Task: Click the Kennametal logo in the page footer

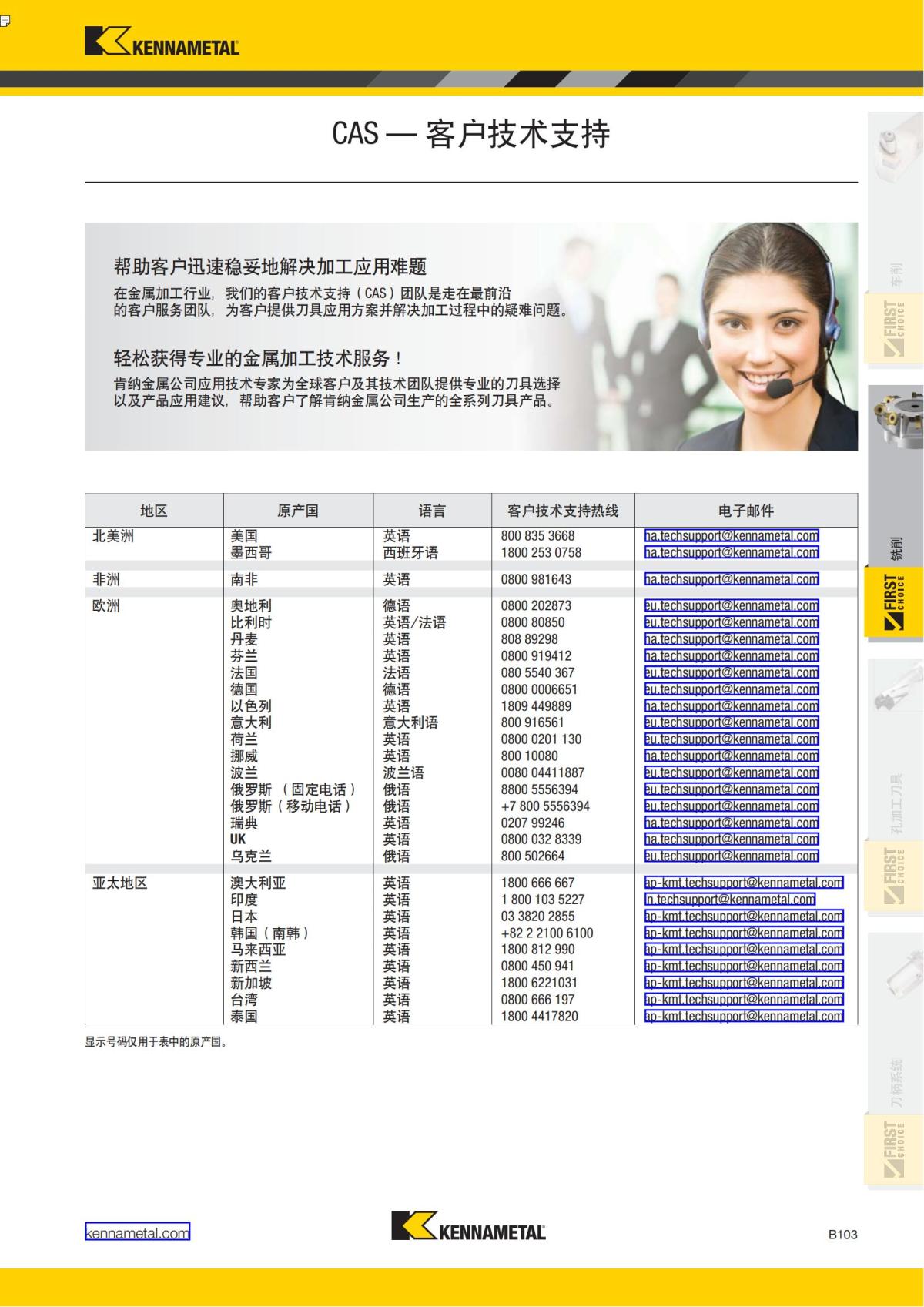Action: (x=468, y=1225)
